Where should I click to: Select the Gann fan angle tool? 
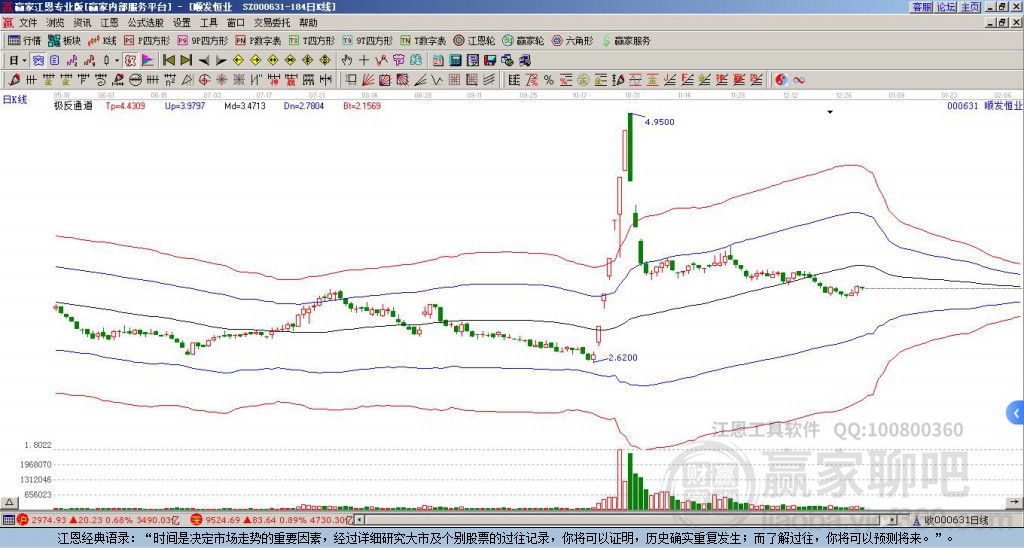click(x=368, y=80)
